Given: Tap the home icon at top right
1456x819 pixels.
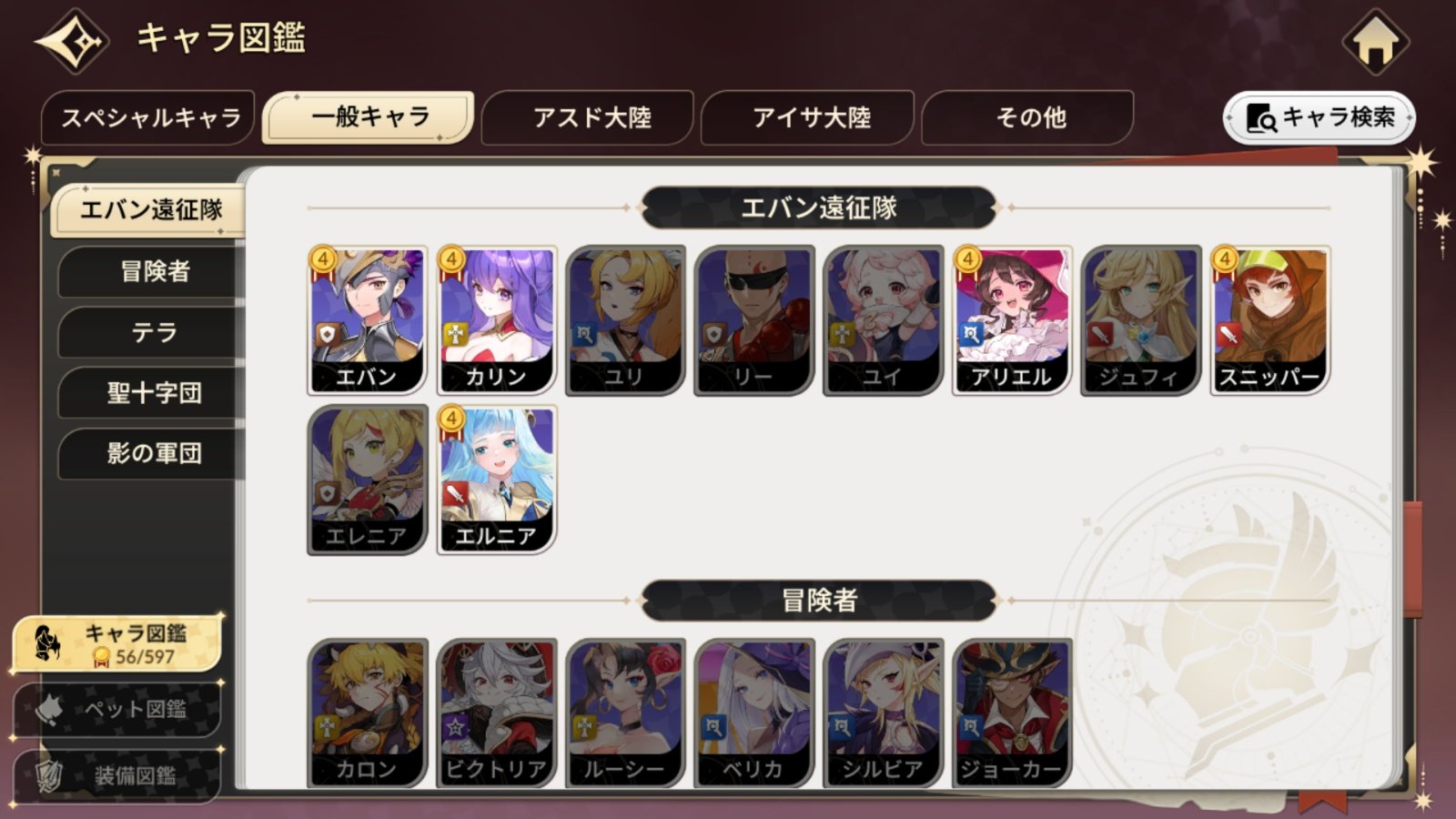Looking at the screenshot, I should [x=1375, y=41].
